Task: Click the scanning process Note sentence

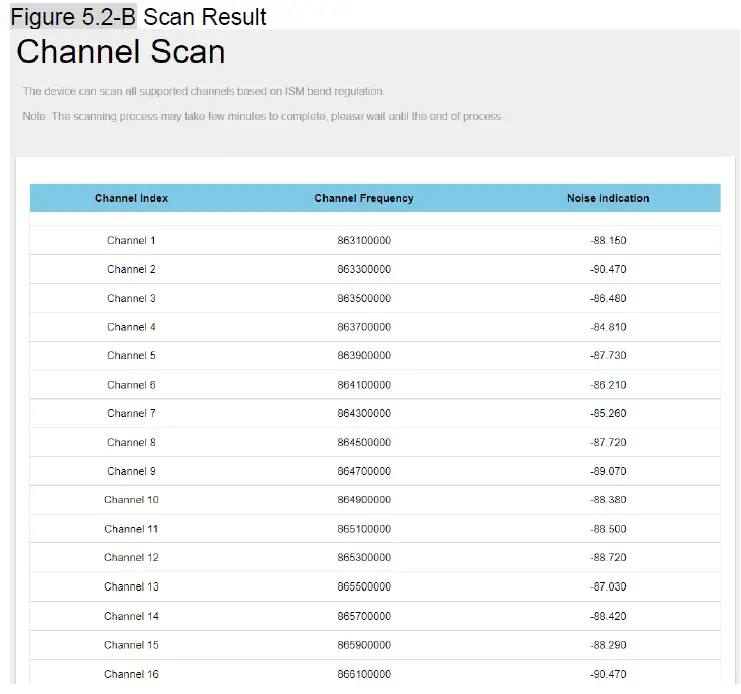Action: point(263,116)
